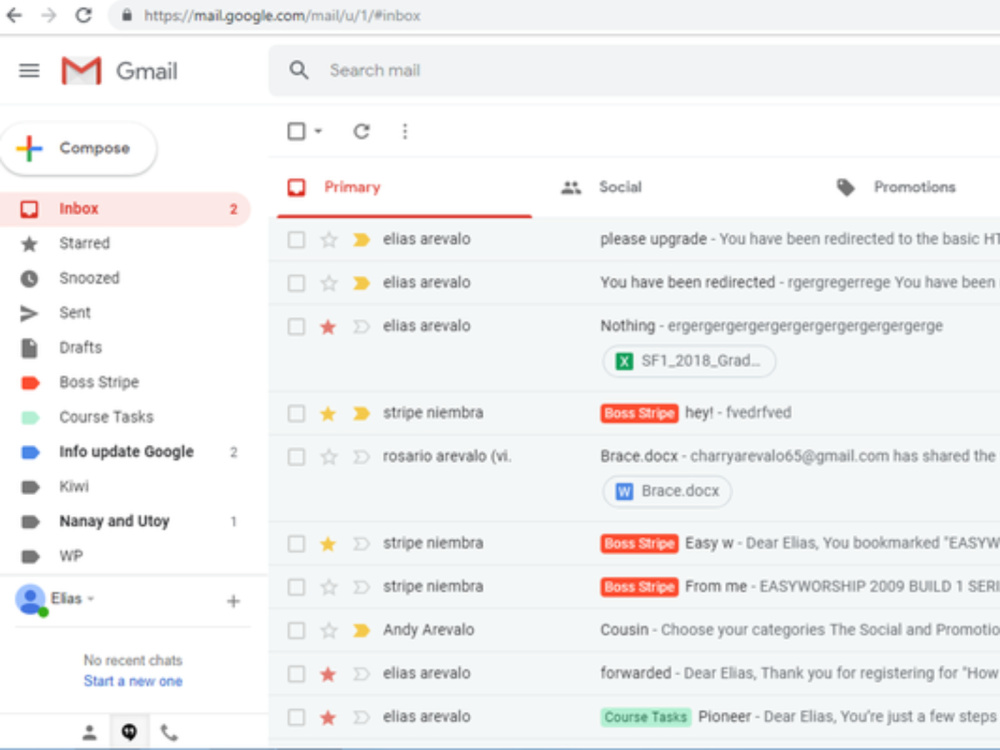Select the 'Easy w' email checkbox
Screen dimensions: 1000x750
pyautogui.click(x=296, y=544)
